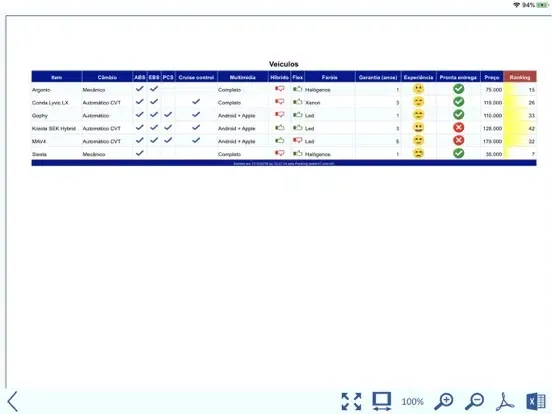Click the Experiência smiley in Kissia SEK Hybrid row
This screenshot has width=552, height=414.
click(418, 127)
